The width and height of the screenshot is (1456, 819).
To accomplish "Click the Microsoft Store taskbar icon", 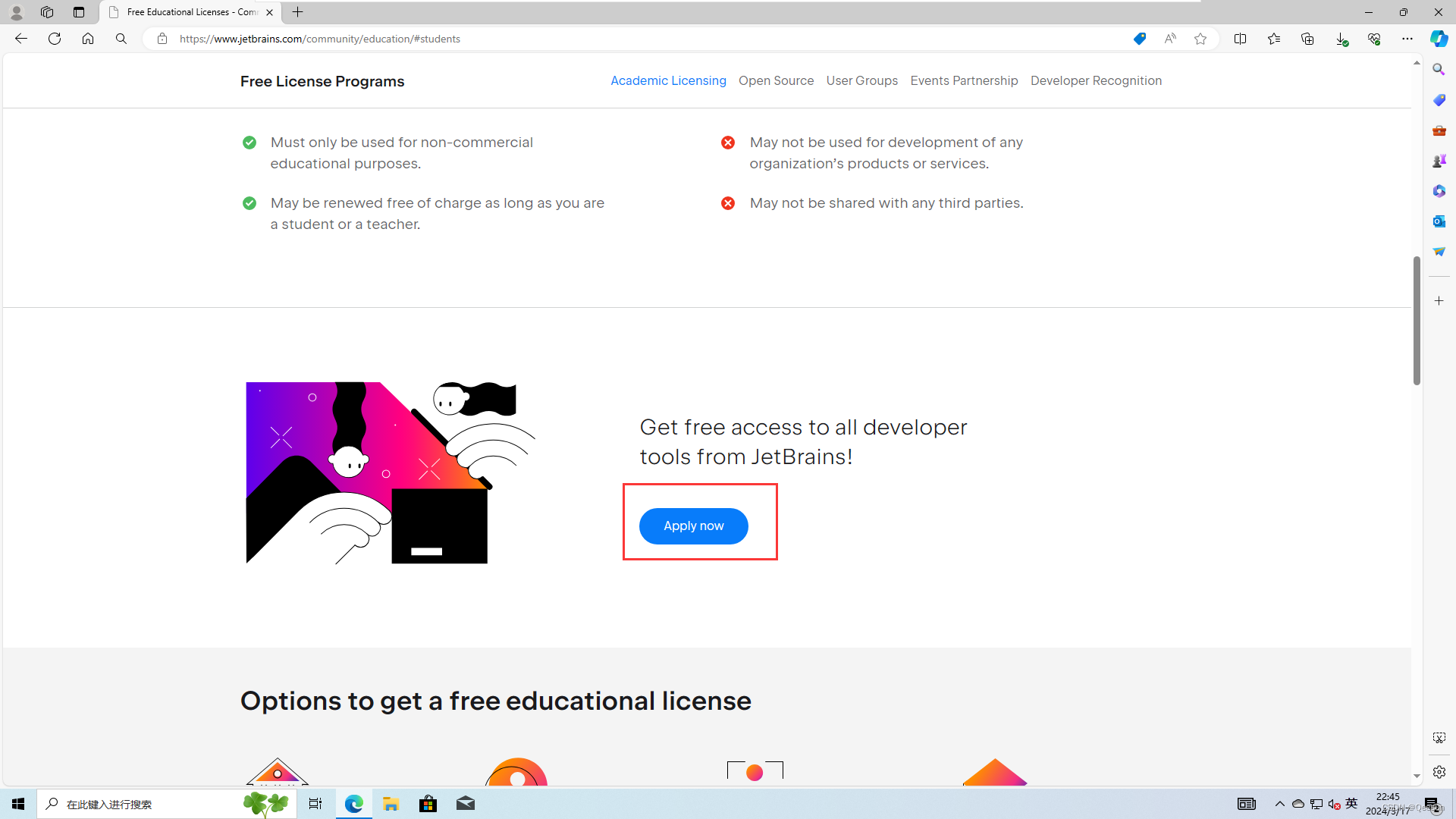I will 429,803.
